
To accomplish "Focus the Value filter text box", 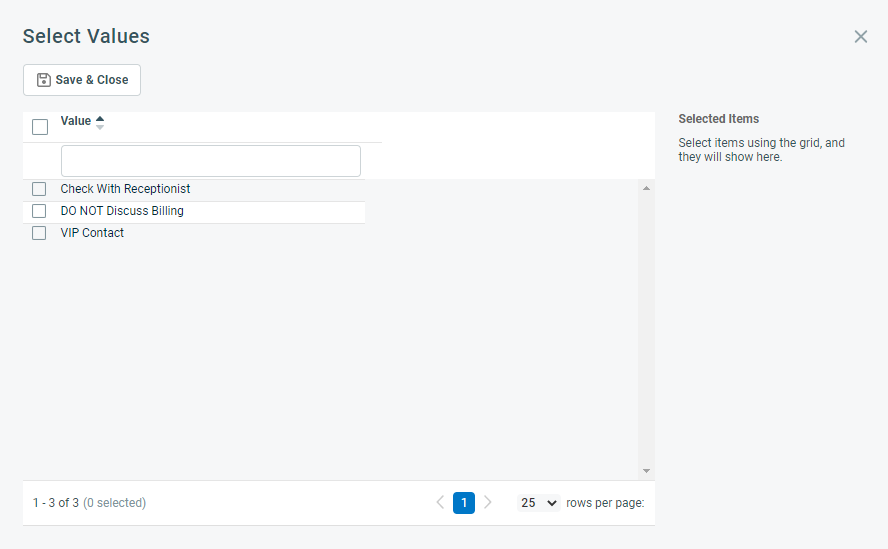I will tap(211, 161).
